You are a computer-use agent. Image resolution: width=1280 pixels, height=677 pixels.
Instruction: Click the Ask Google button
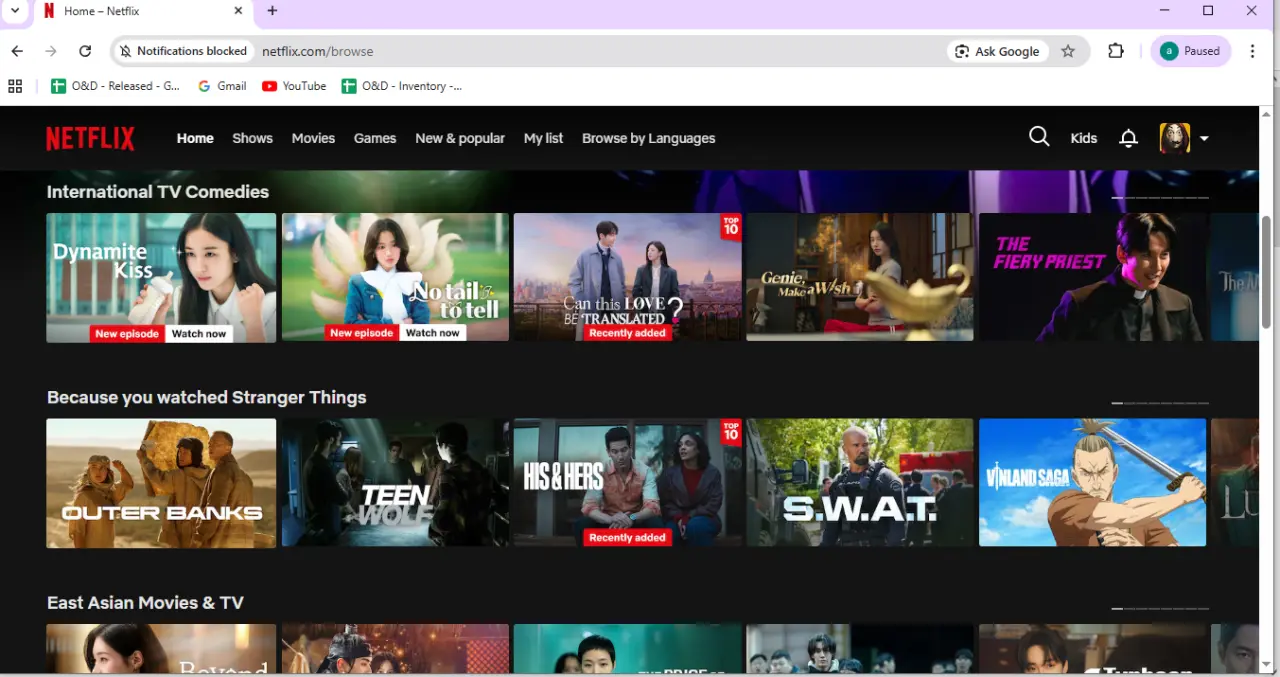pyautogui.click(x=997, y=51)
